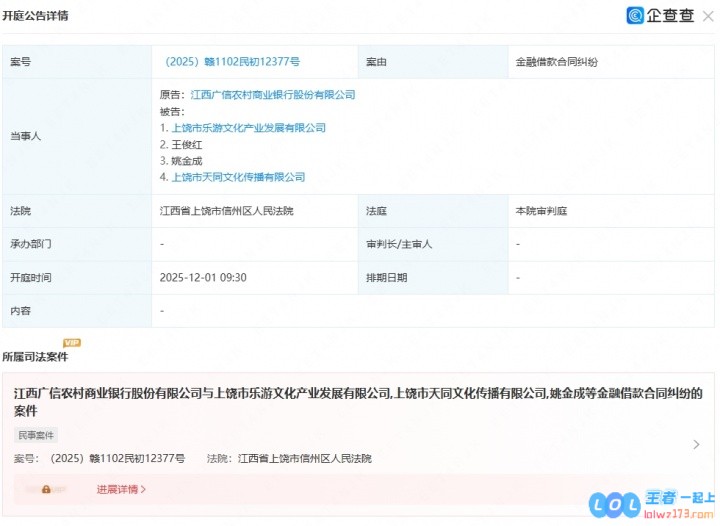Close the 开庭公告详情 dialog with X

tap(708, 17)
